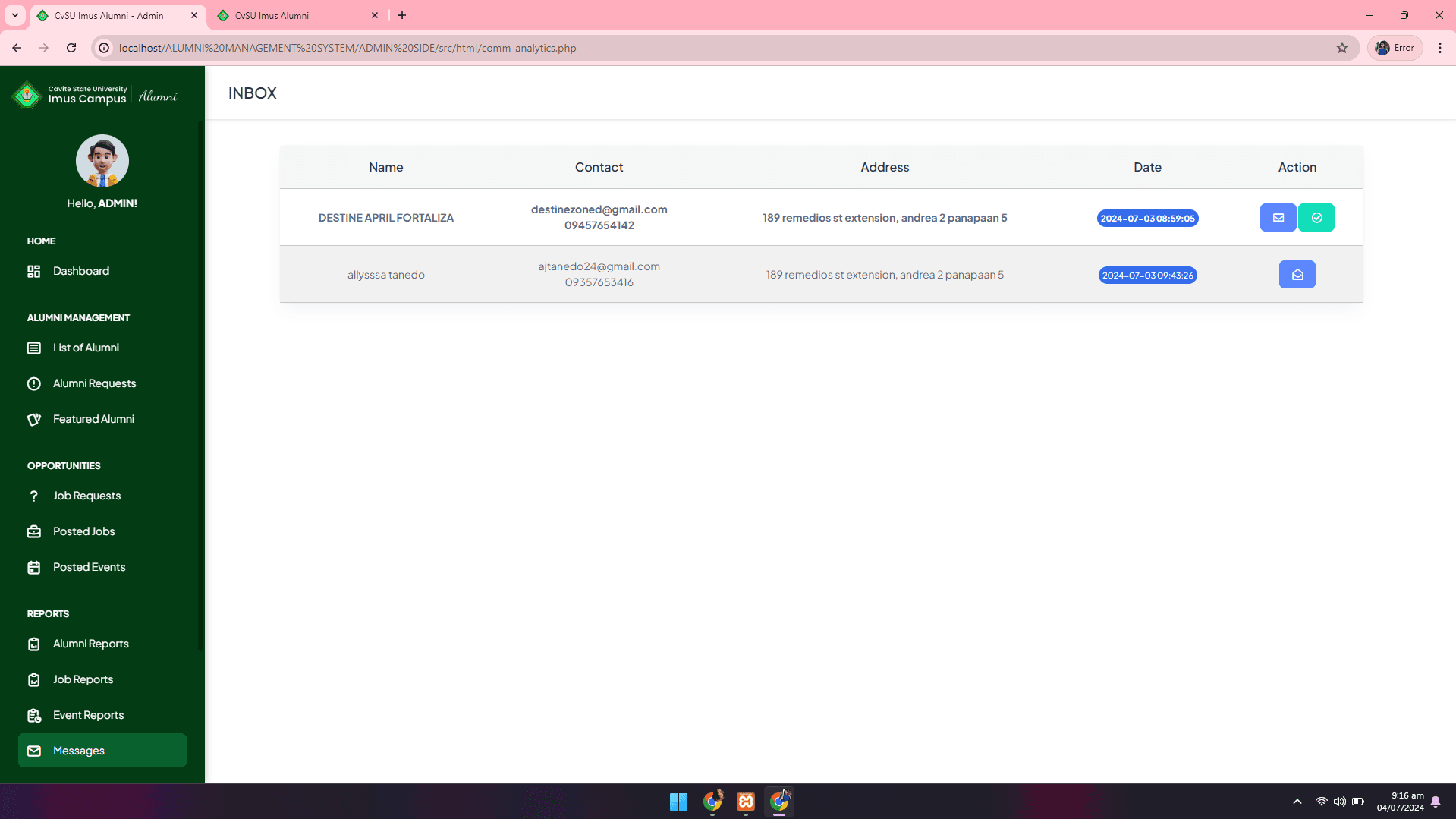Click the Event Reports icon
This screenshot has width=1456, height=819.
[34, 715]
